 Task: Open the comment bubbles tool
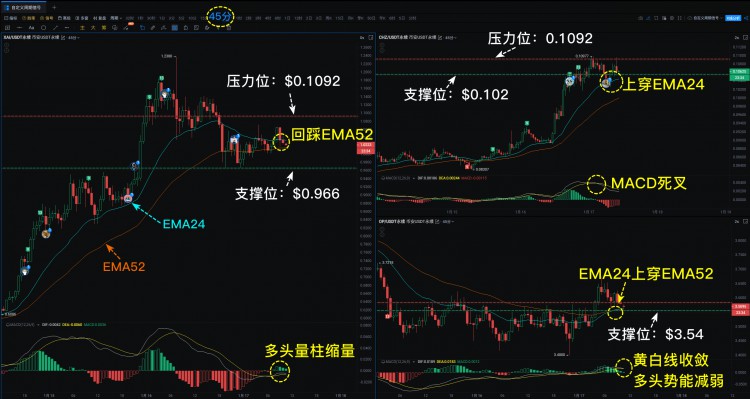(x=115, y=28)
